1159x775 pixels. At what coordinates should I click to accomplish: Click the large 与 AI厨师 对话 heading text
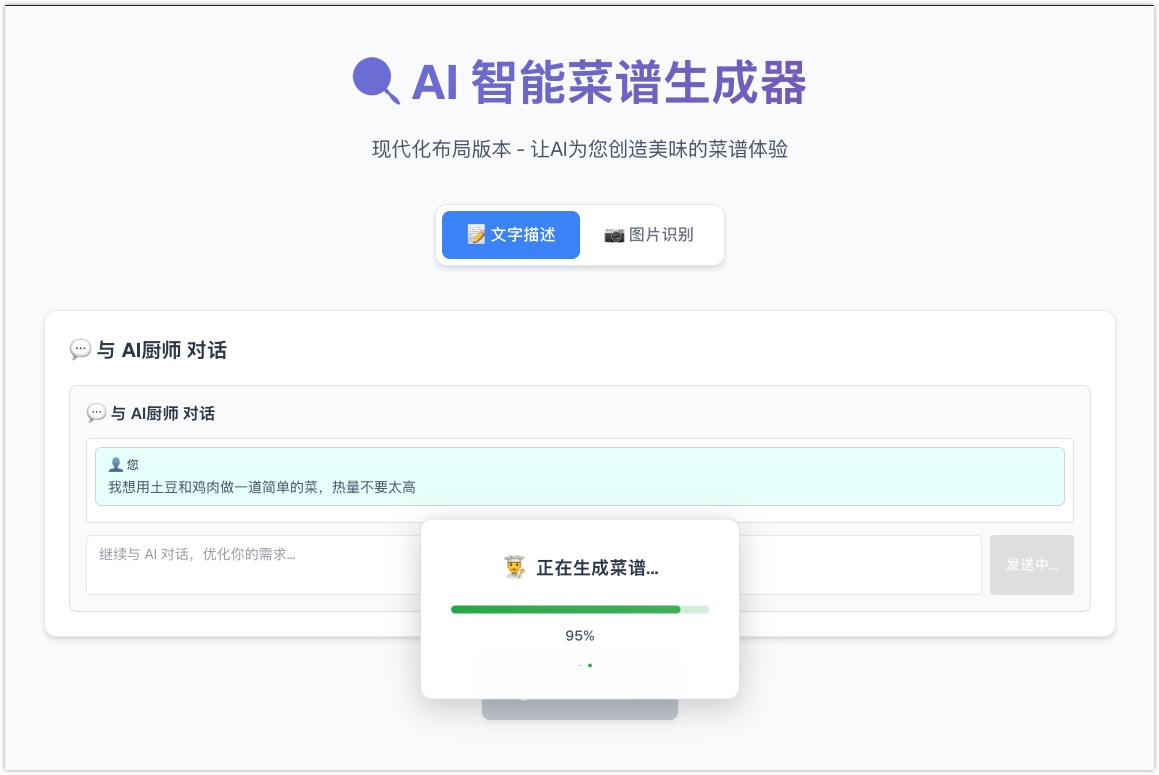coord(161,350)
